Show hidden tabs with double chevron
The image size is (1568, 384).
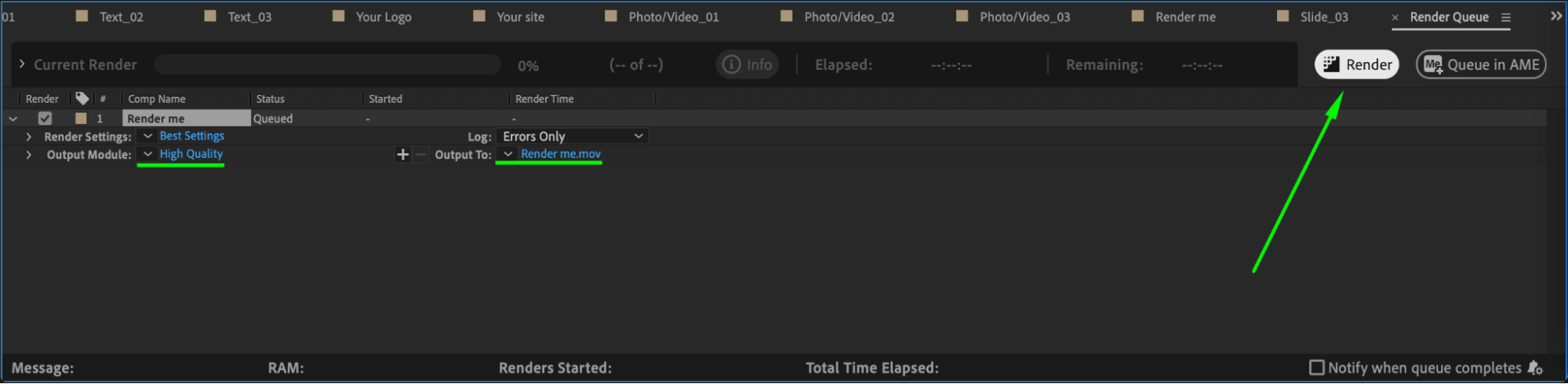click(x=1556, y=16)
